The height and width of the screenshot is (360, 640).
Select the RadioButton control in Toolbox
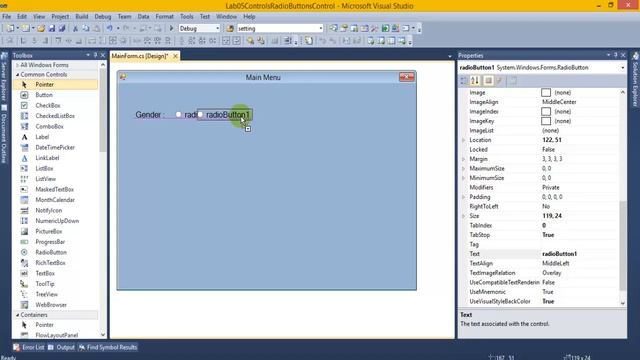pos(55,252)
